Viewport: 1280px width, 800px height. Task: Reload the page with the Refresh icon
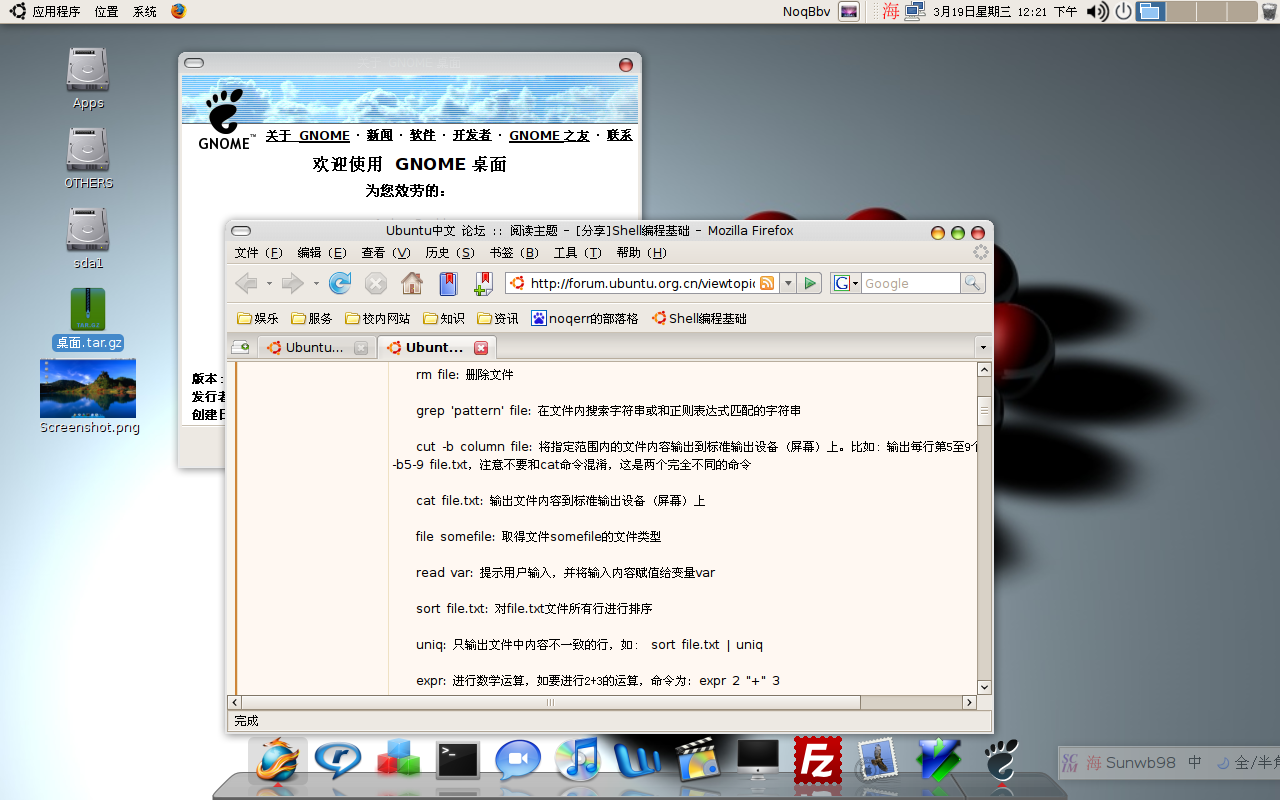click(340, 284)
